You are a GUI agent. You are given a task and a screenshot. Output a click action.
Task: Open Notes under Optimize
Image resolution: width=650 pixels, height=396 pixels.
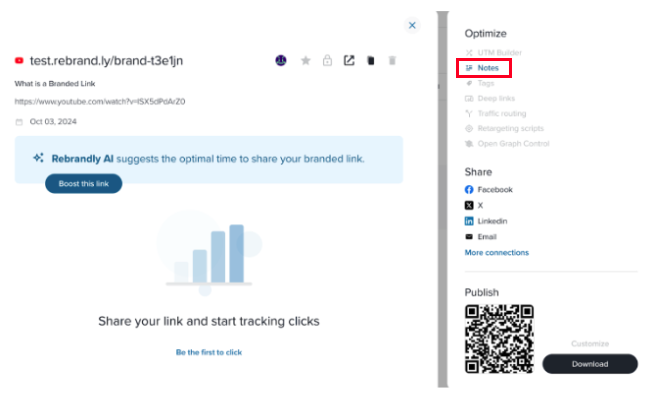click(483, 68)
